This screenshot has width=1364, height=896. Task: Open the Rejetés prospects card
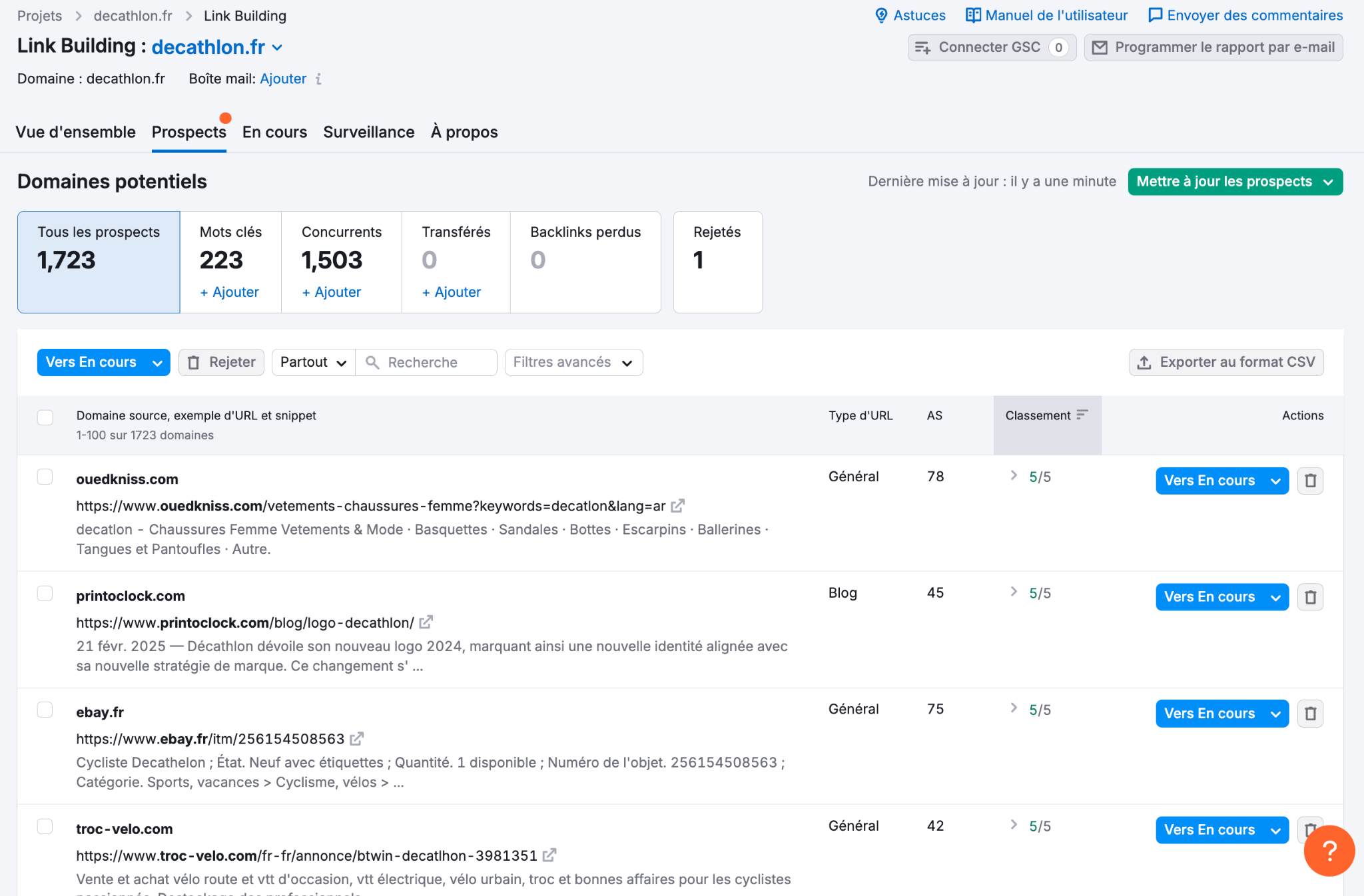point(718,262)
